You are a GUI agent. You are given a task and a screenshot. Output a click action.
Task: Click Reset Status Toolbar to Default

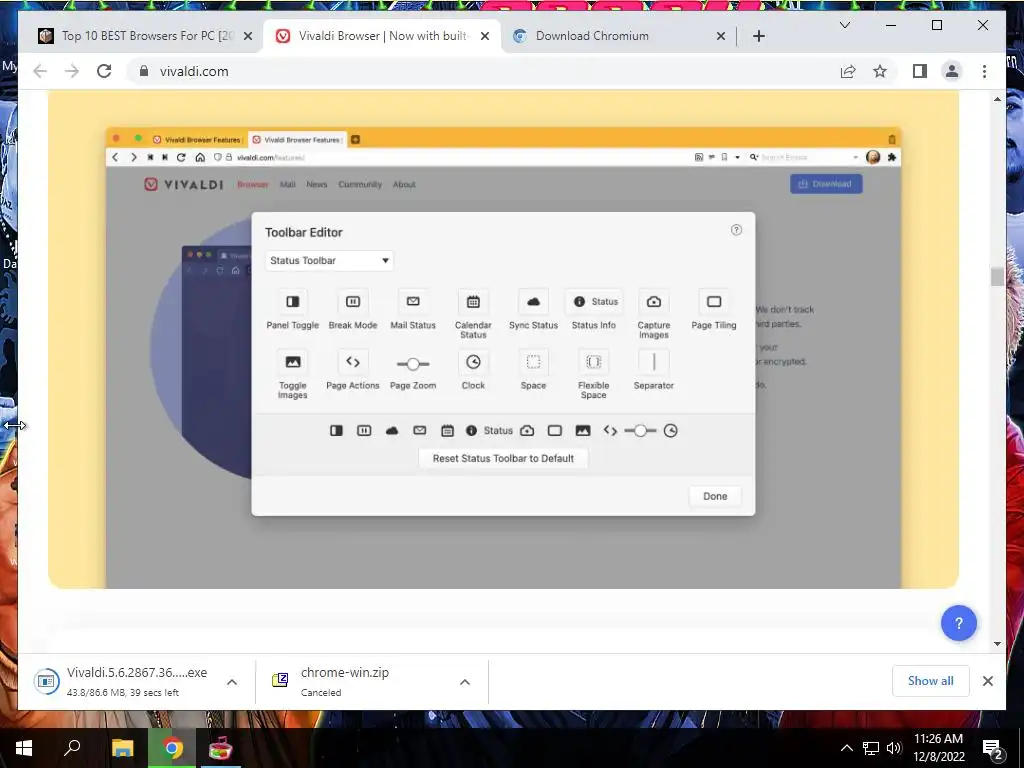click(x=503, y=458)
